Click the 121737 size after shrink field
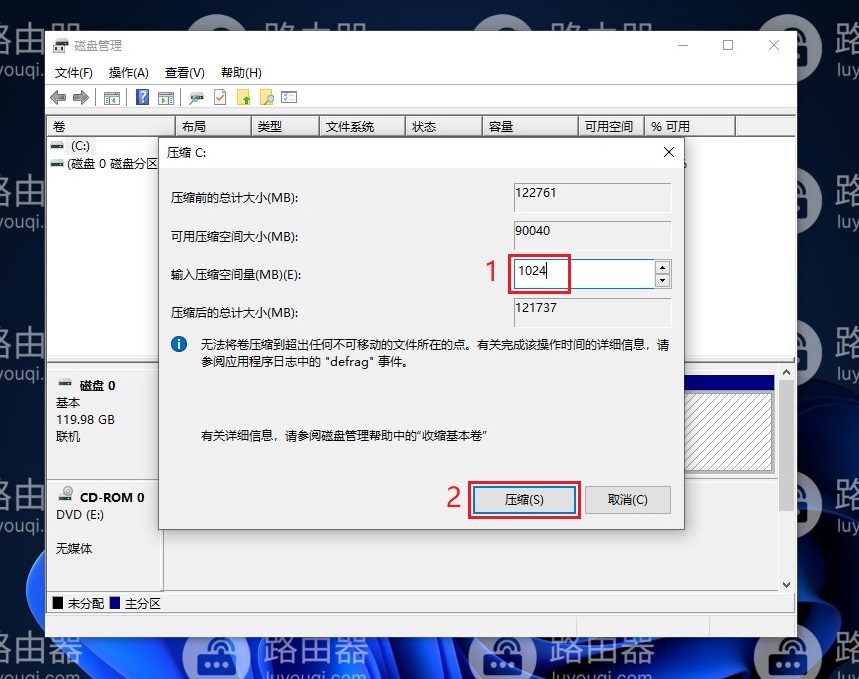 pos(592,312)
